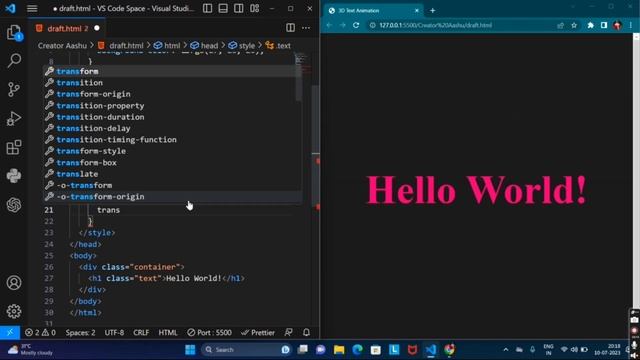Open the ChatGPT extension icon in activity bar
This screenshot has height=360, width=640.
14,205
